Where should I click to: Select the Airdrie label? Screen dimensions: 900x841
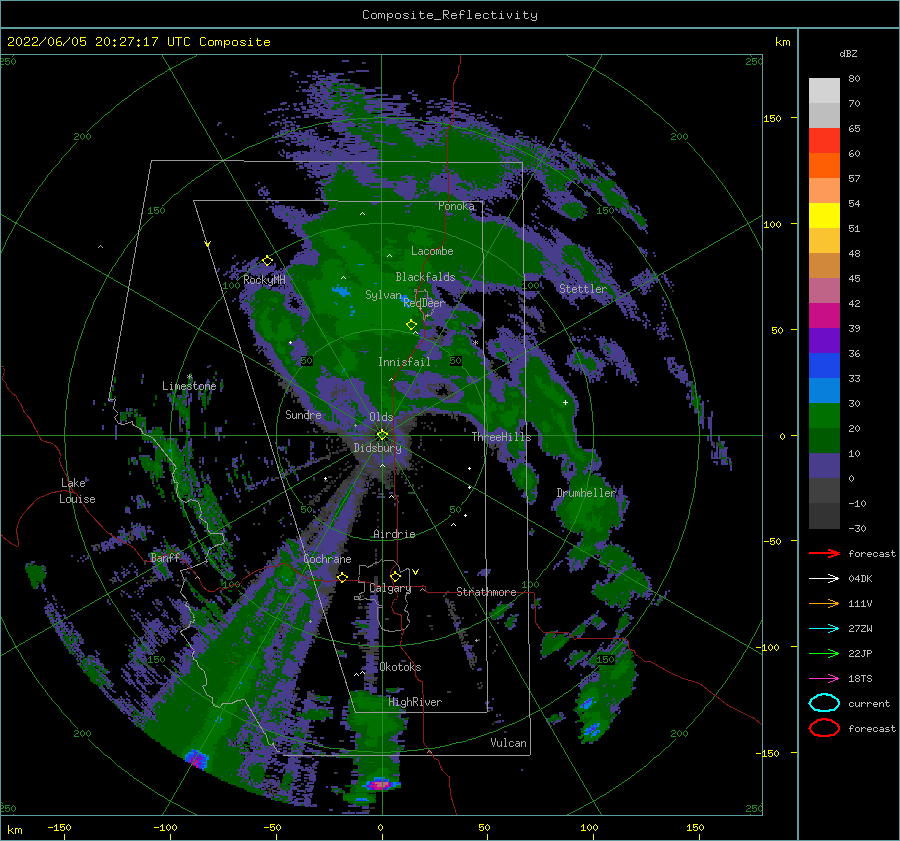pos(394,534)
